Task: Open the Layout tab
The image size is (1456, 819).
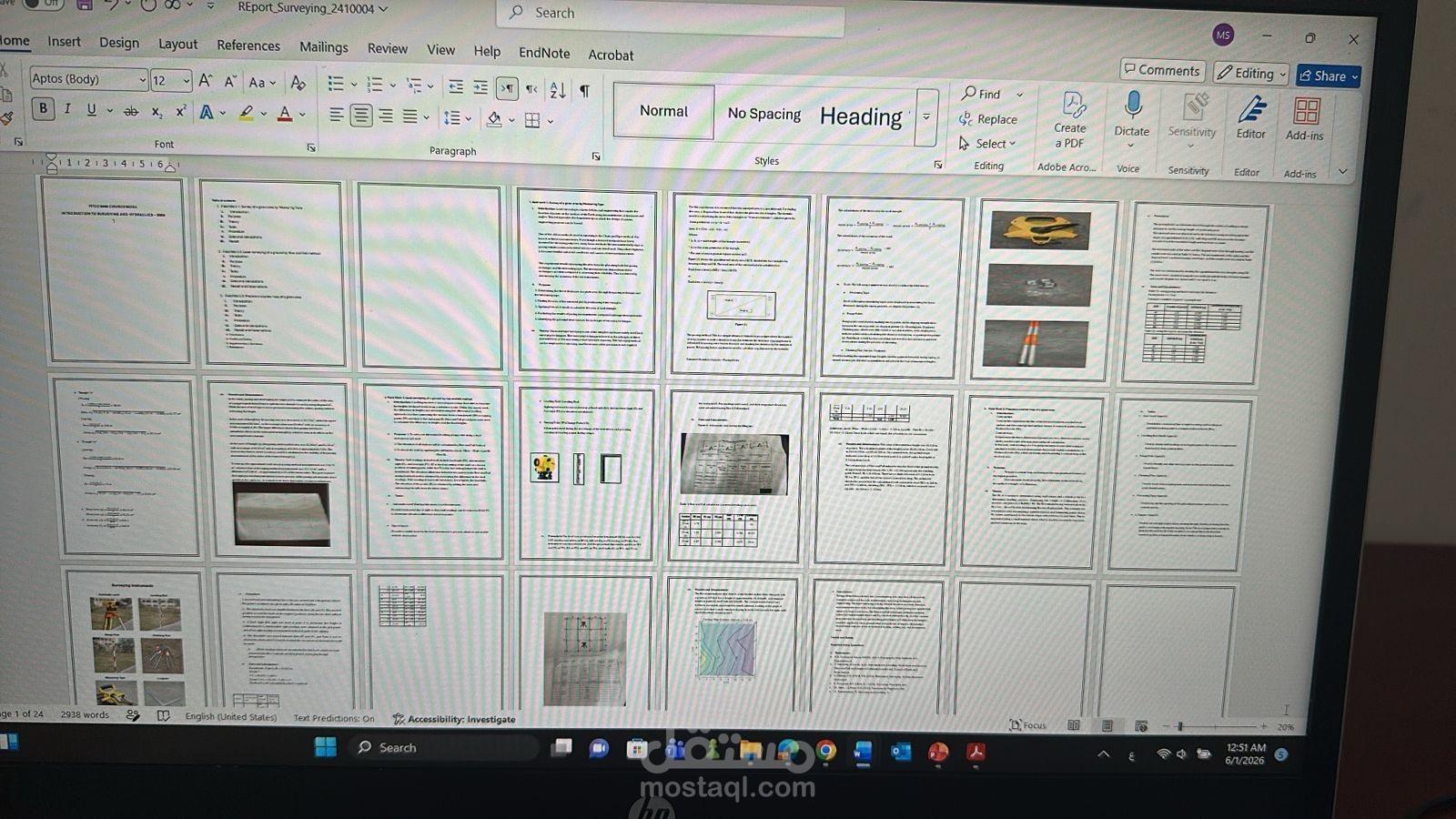Action: (177, 44)
